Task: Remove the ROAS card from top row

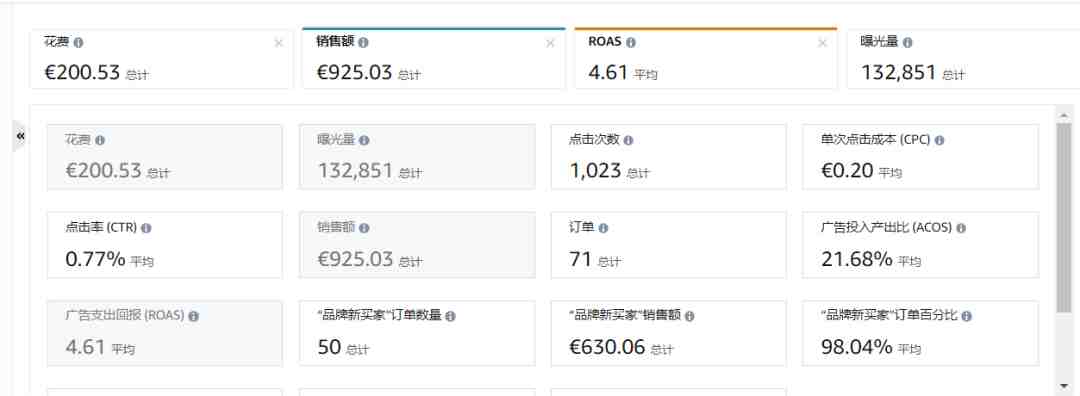Action: coord(822,43)
